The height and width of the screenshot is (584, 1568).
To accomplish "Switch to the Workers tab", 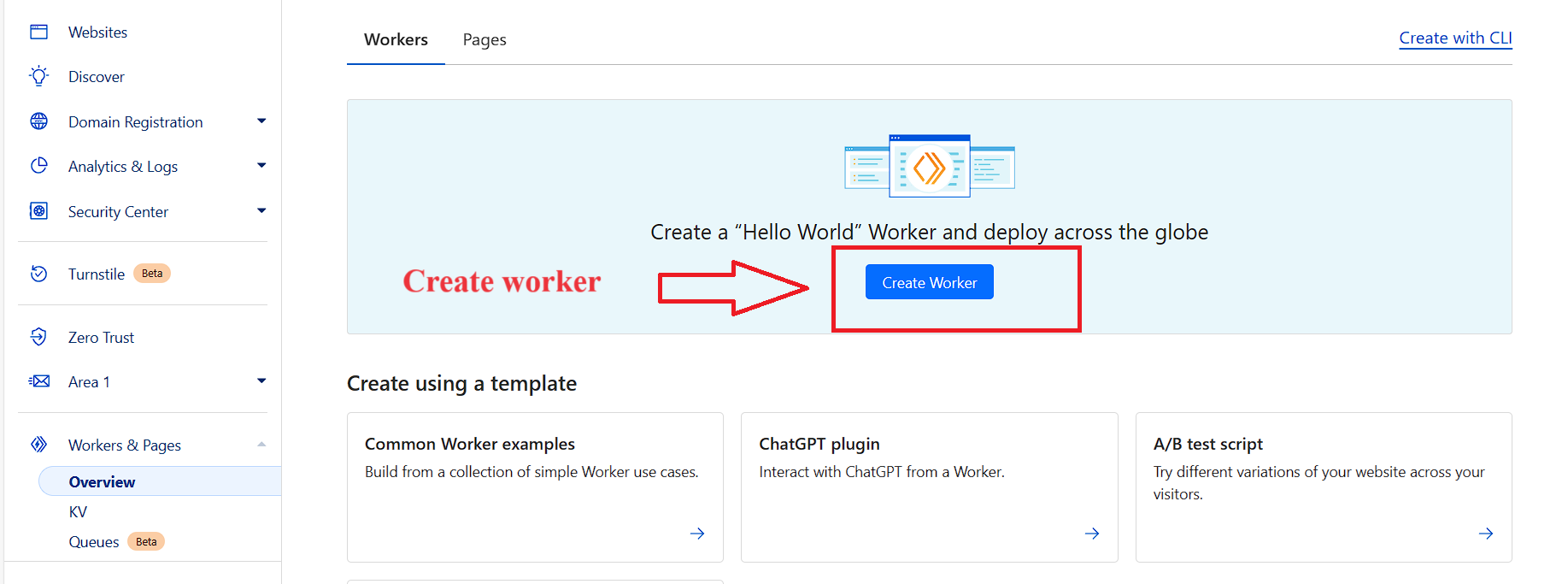I will coord(396,39).
